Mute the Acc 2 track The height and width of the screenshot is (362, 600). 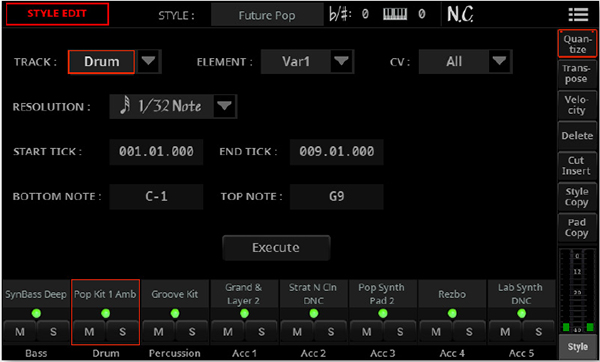(297, 331)
